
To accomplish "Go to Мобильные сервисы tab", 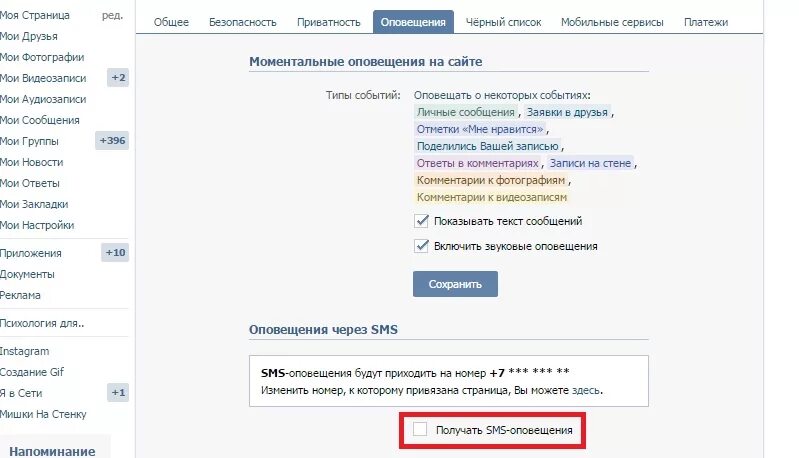I will point(612,22).
